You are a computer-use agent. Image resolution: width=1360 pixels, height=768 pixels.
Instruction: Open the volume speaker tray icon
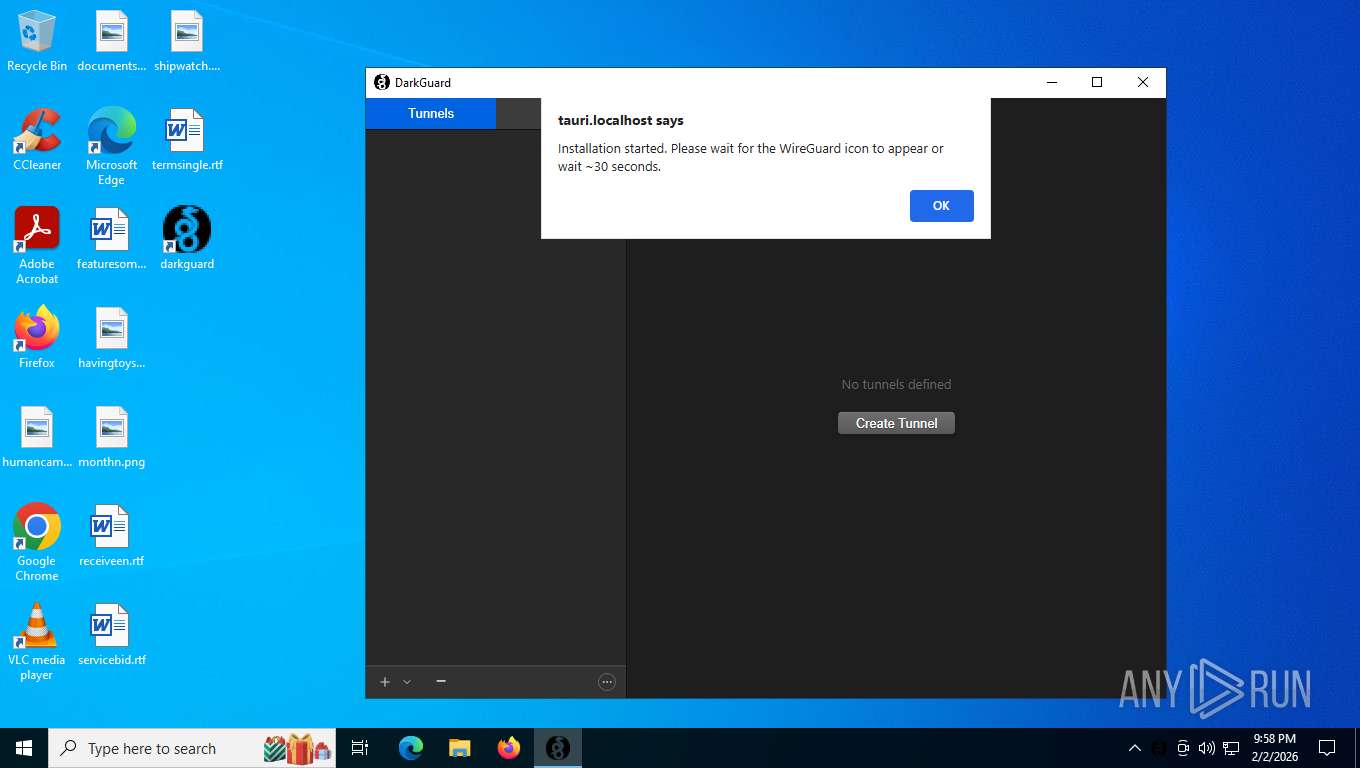(1207, 748)
